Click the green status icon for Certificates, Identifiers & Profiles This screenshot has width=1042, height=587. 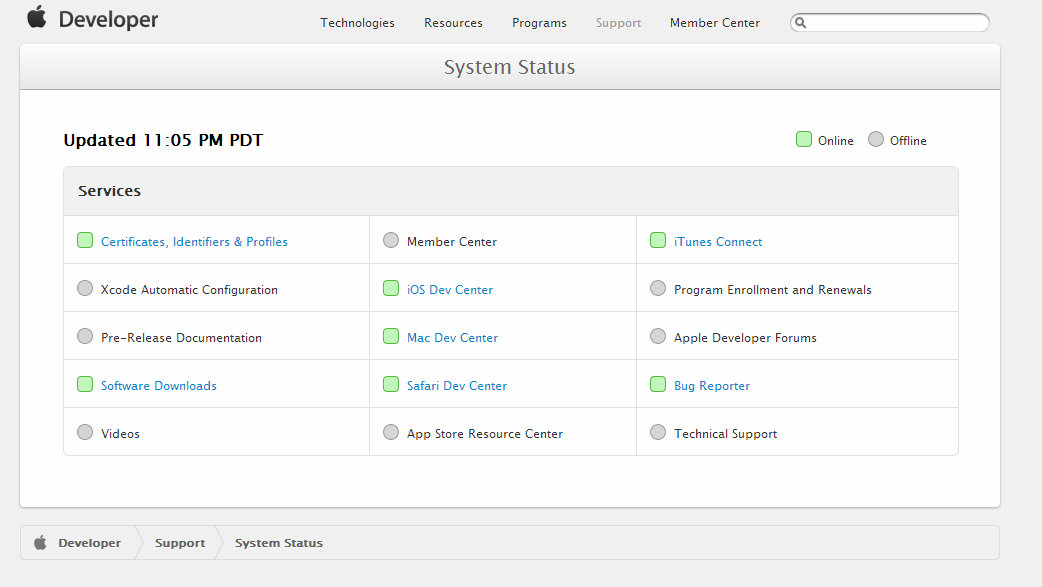coord(85,240)
